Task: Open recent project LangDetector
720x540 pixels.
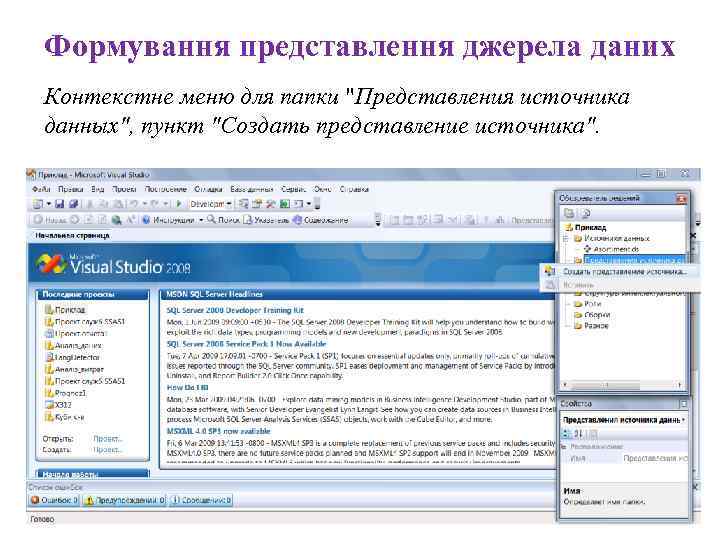Action: (x=73, y=357)
